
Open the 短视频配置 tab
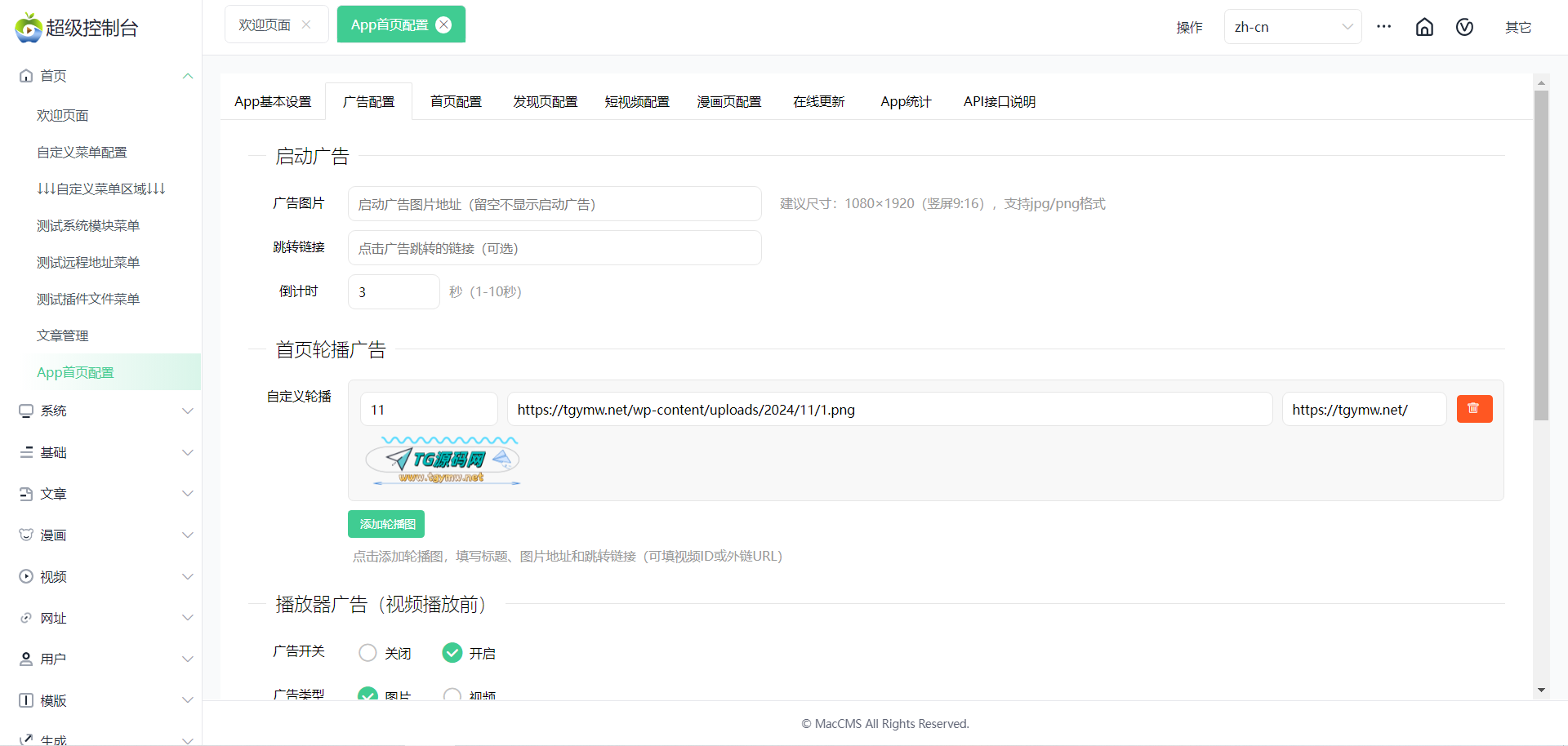(x=637, y=101)
